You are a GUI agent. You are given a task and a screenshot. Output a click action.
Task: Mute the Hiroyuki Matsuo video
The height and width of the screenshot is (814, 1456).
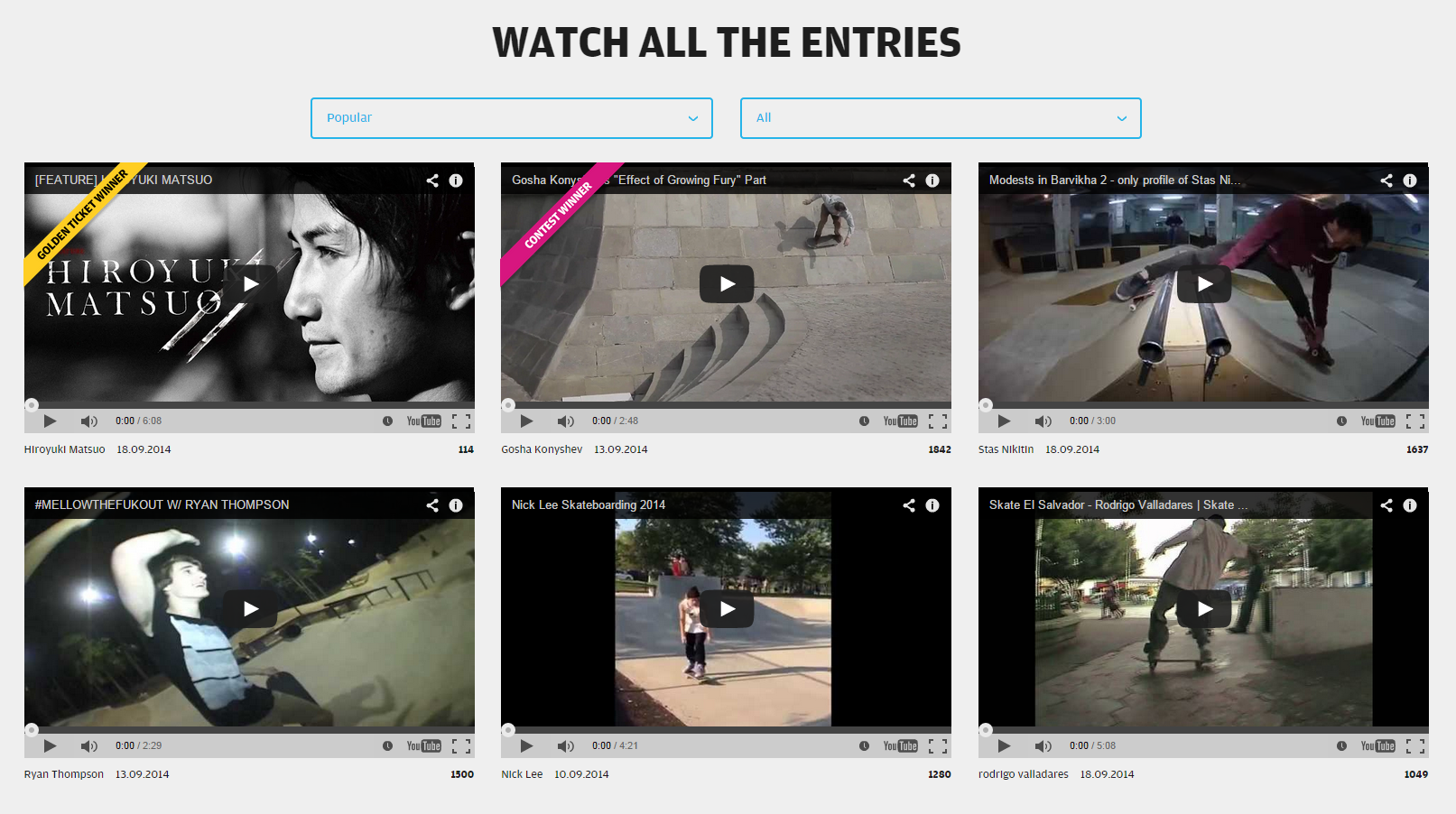click(x=88, y=421)
